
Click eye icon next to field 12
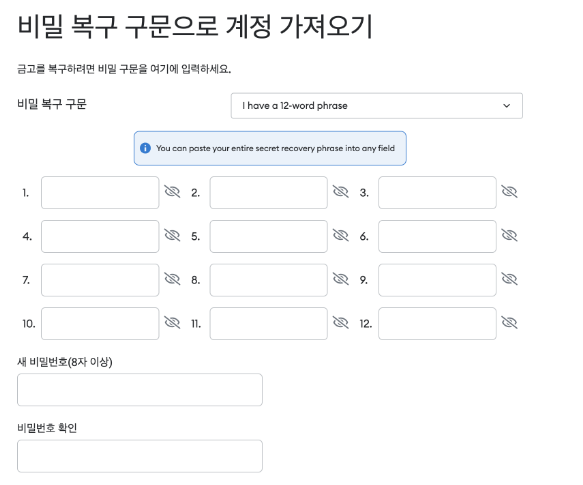(x=509, y=323)
